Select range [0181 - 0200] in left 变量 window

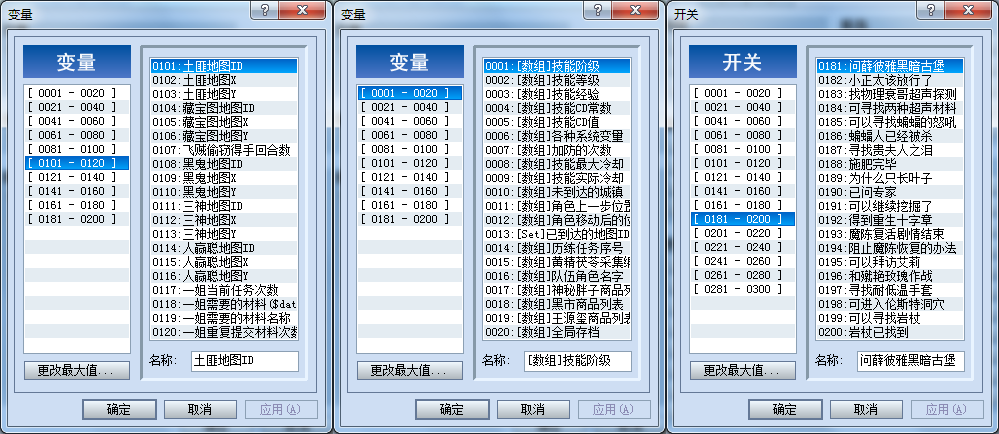pyautogui.click(x=77, y=219)
